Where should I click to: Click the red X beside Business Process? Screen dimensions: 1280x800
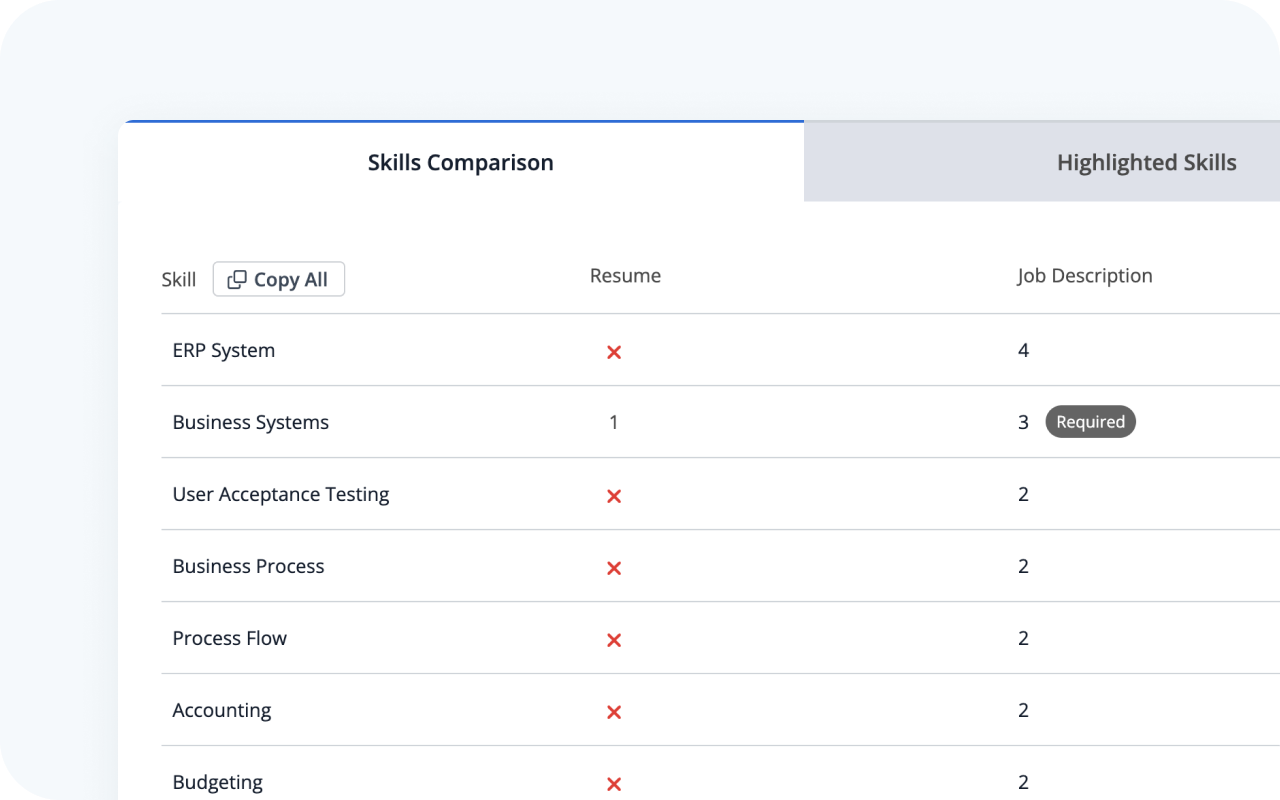click(x=613, y=568)
